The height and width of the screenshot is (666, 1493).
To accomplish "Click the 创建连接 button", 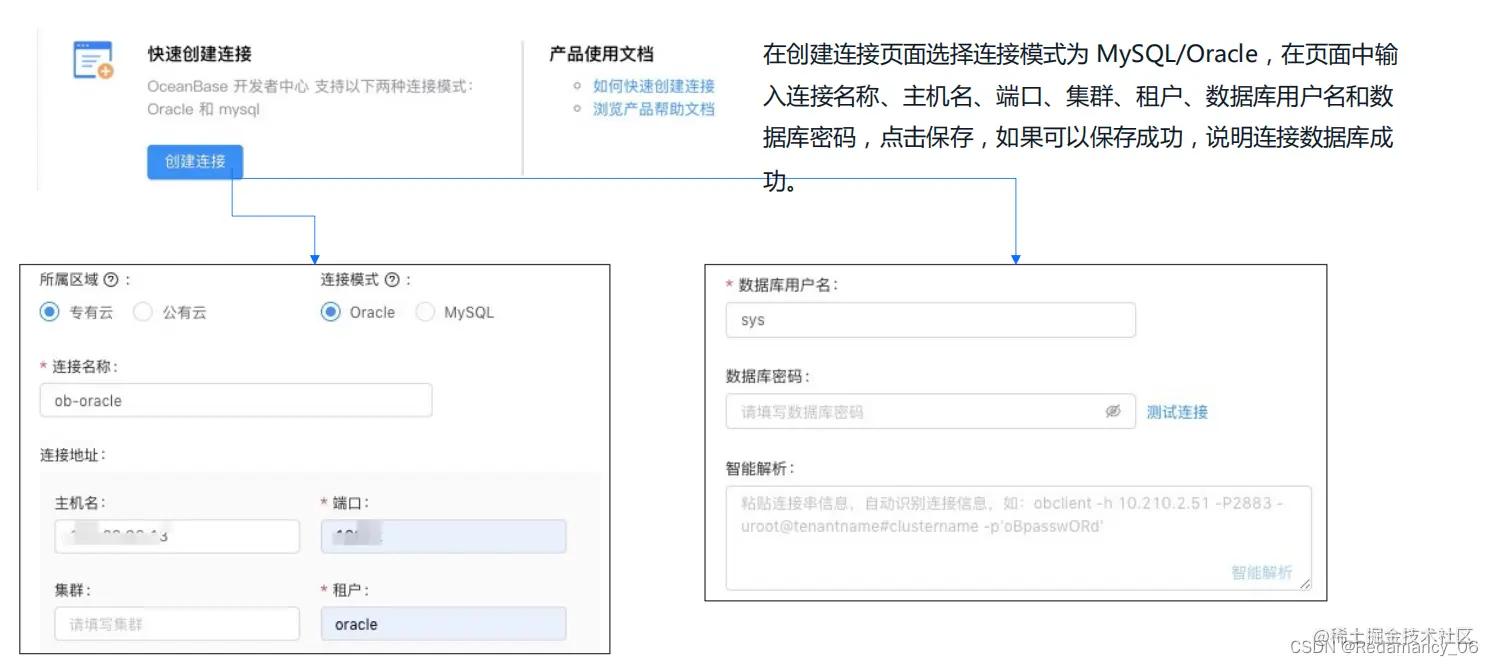I will pyautogui.click(x=194, y=162).
